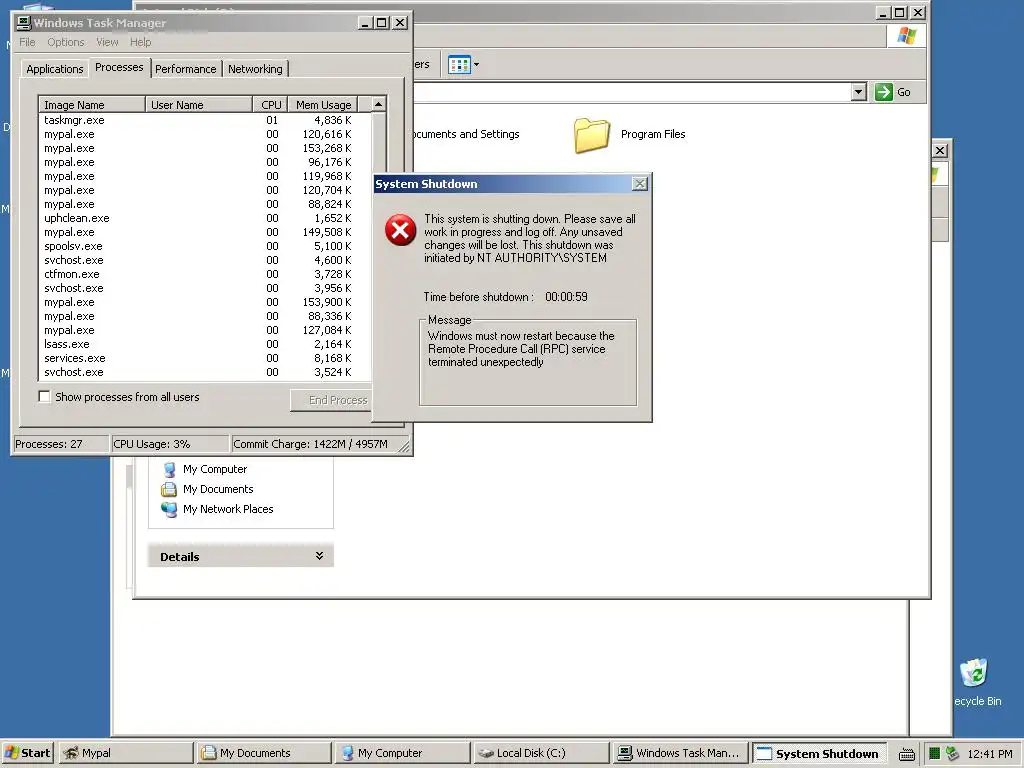Click the My Network Places link
The image size is (1024, 768).
pyautogui.click(x=228, y=509)
